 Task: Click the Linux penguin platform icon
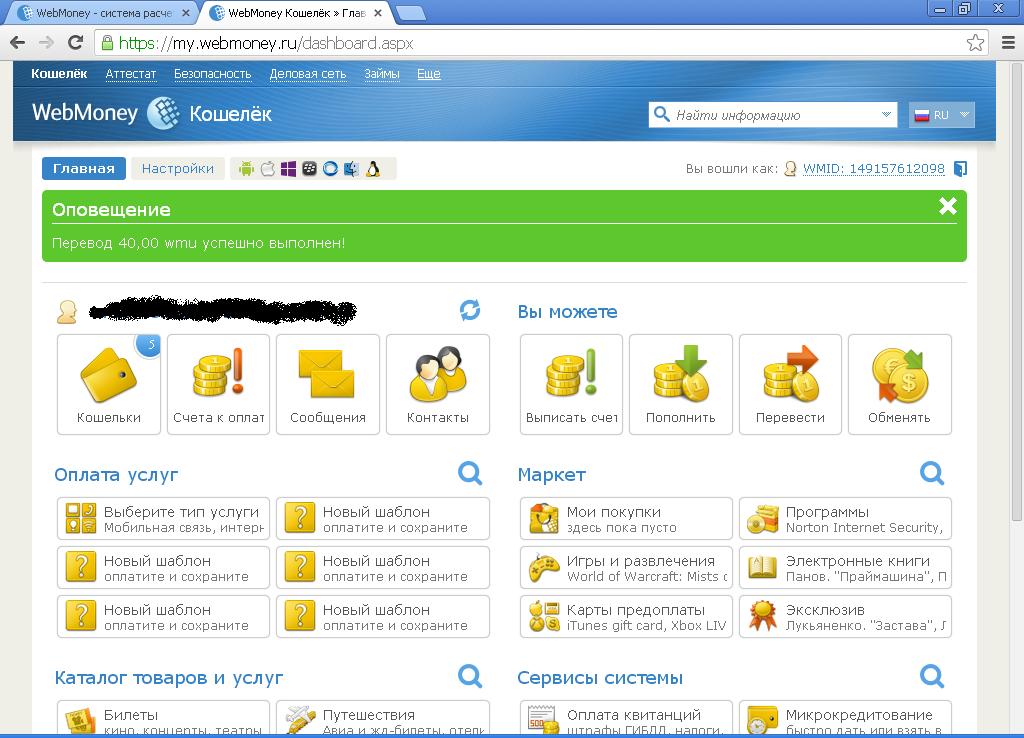(373, 169)
